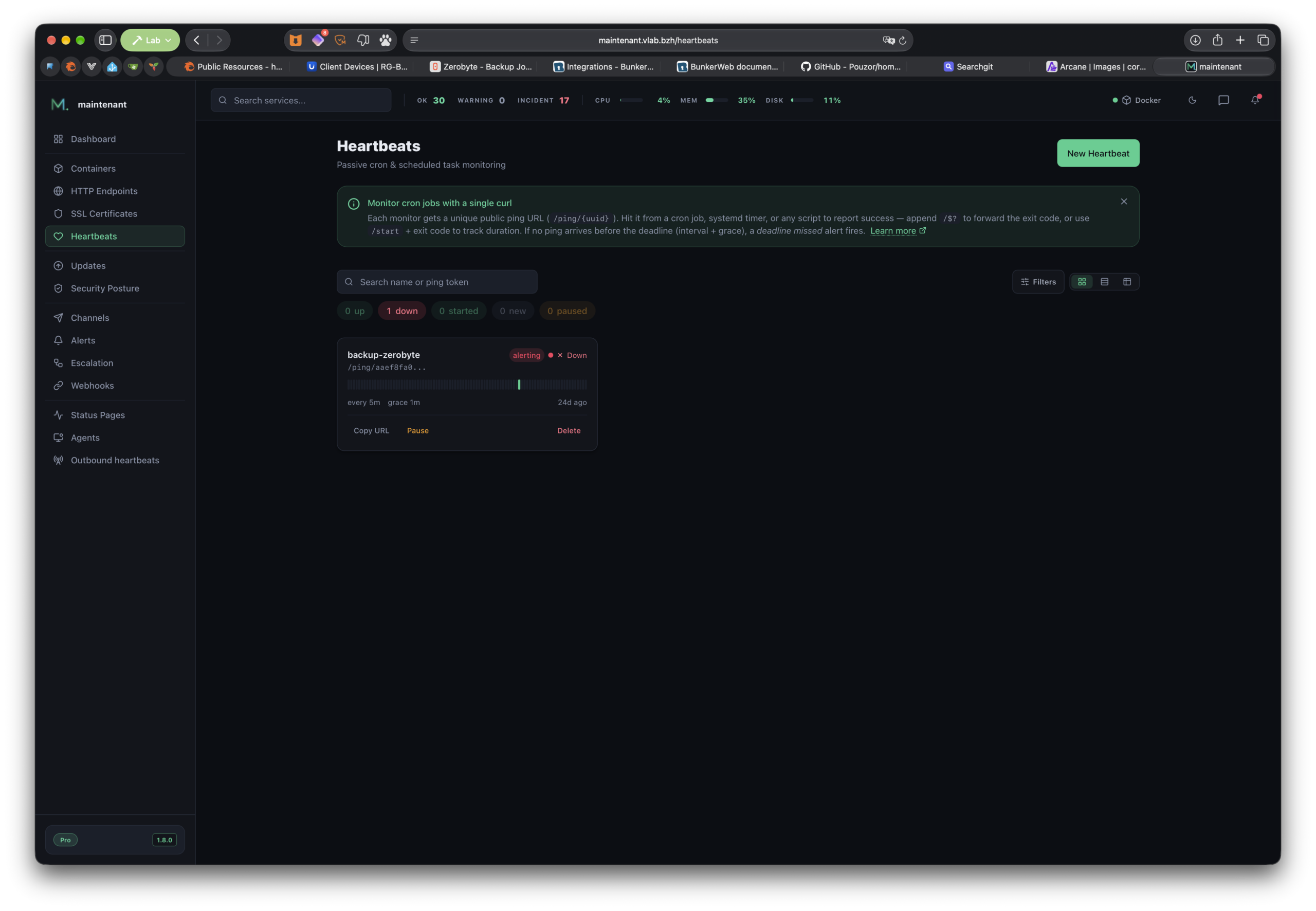This screenshot has height=911, width=1316.
Task: Switch to list row view
Action: point(1104,281)
